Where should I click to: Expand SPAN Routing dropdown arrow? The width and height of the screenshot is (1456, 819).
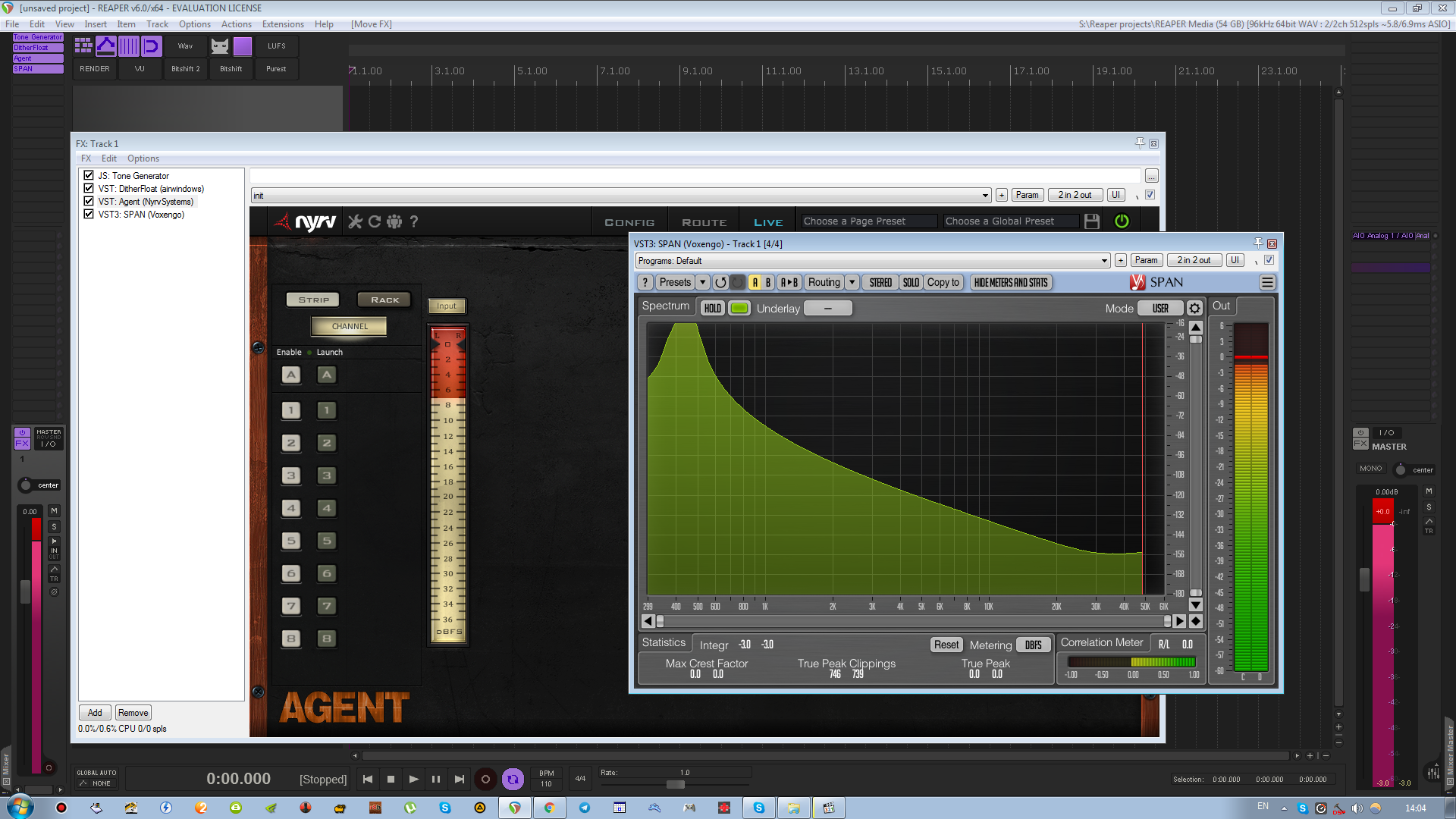point(852,282)
